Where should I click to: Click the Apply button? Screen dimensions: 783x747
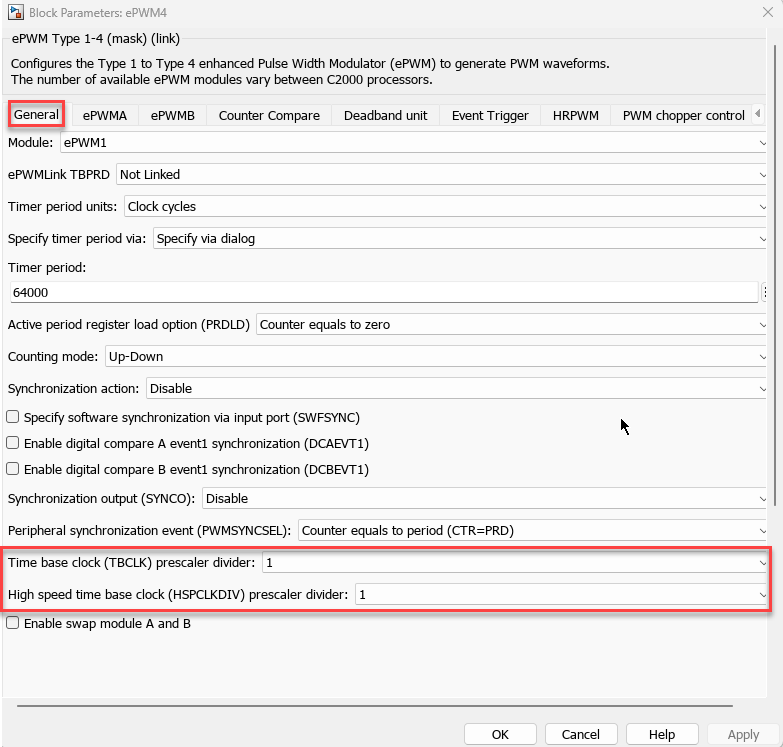pos(743,734)
